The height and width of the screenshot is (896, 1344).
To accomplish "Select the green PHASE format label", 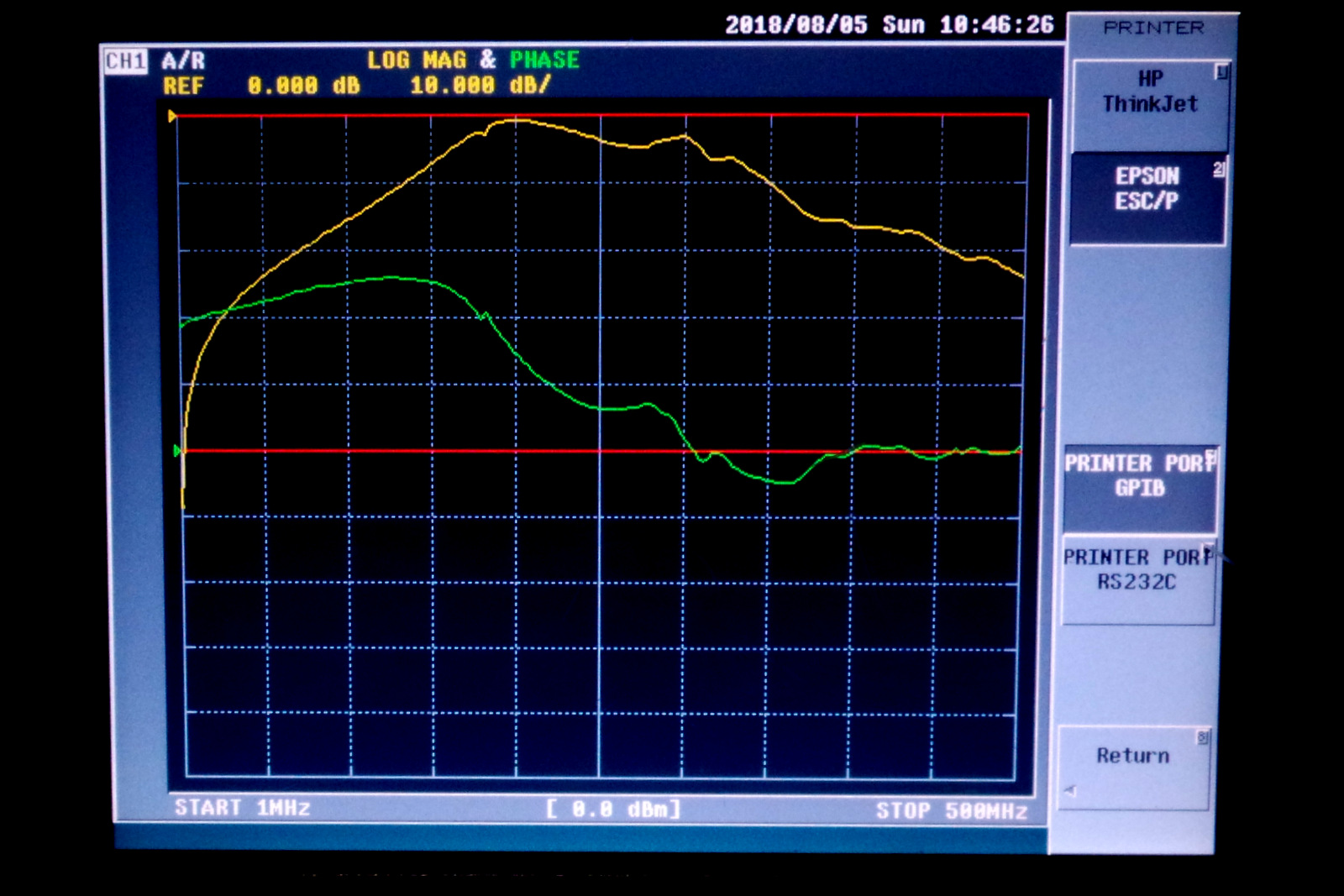I will coord(544,60).
